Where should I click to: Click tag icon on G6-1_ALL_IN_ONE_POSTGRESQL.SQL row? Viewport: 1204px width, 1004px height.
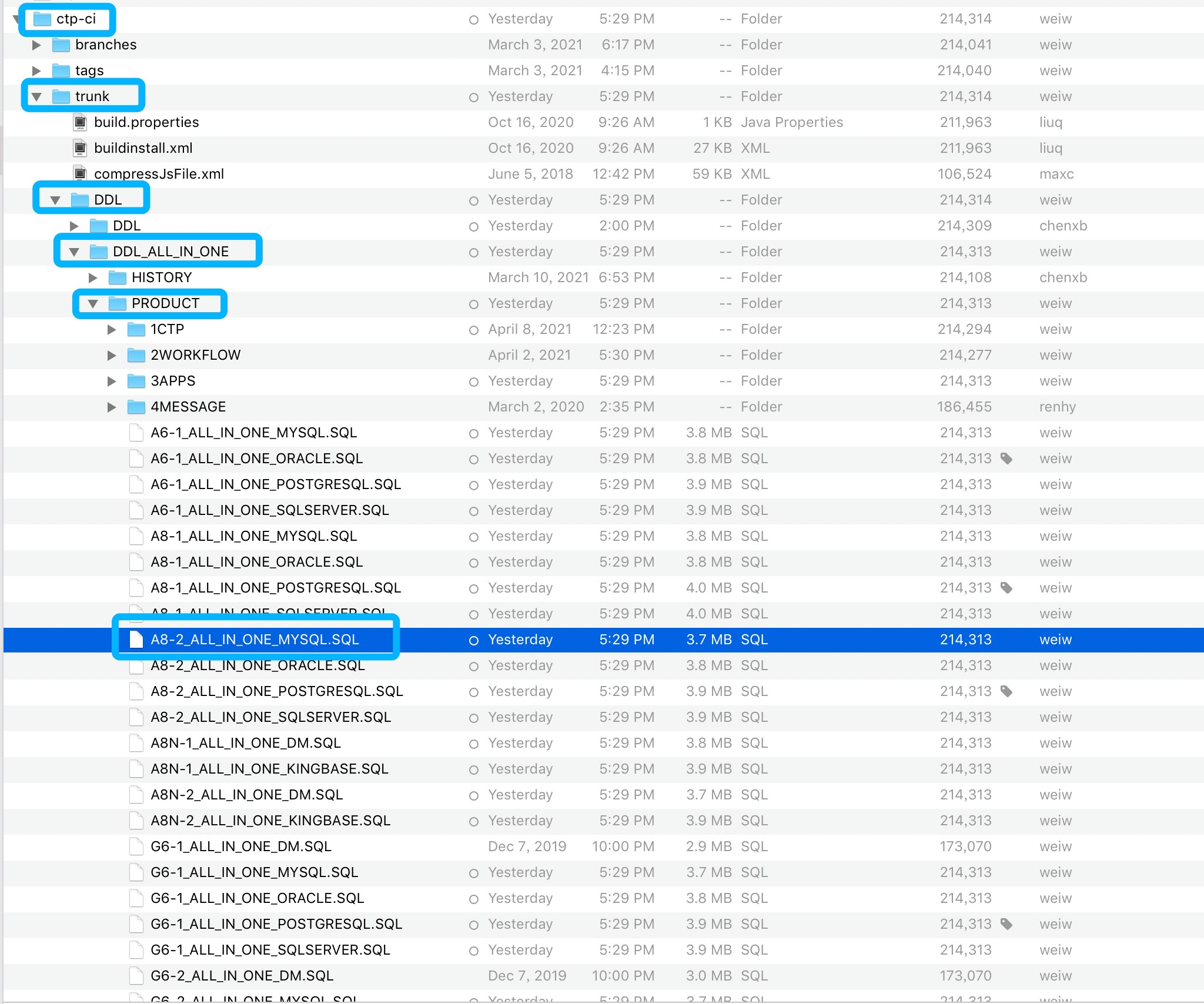1006,924
